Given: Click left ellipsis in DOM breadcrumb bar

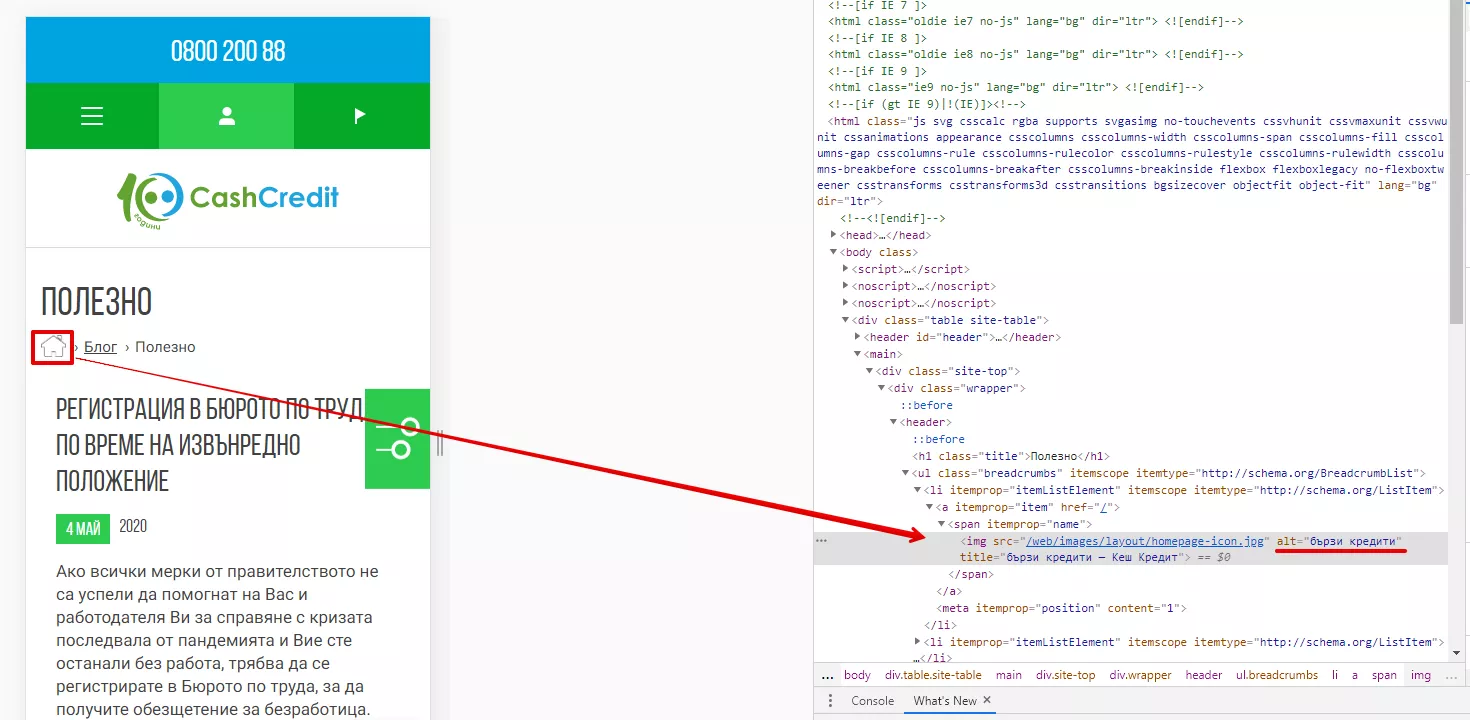Looking at the screenshot, I should point(827,675).
